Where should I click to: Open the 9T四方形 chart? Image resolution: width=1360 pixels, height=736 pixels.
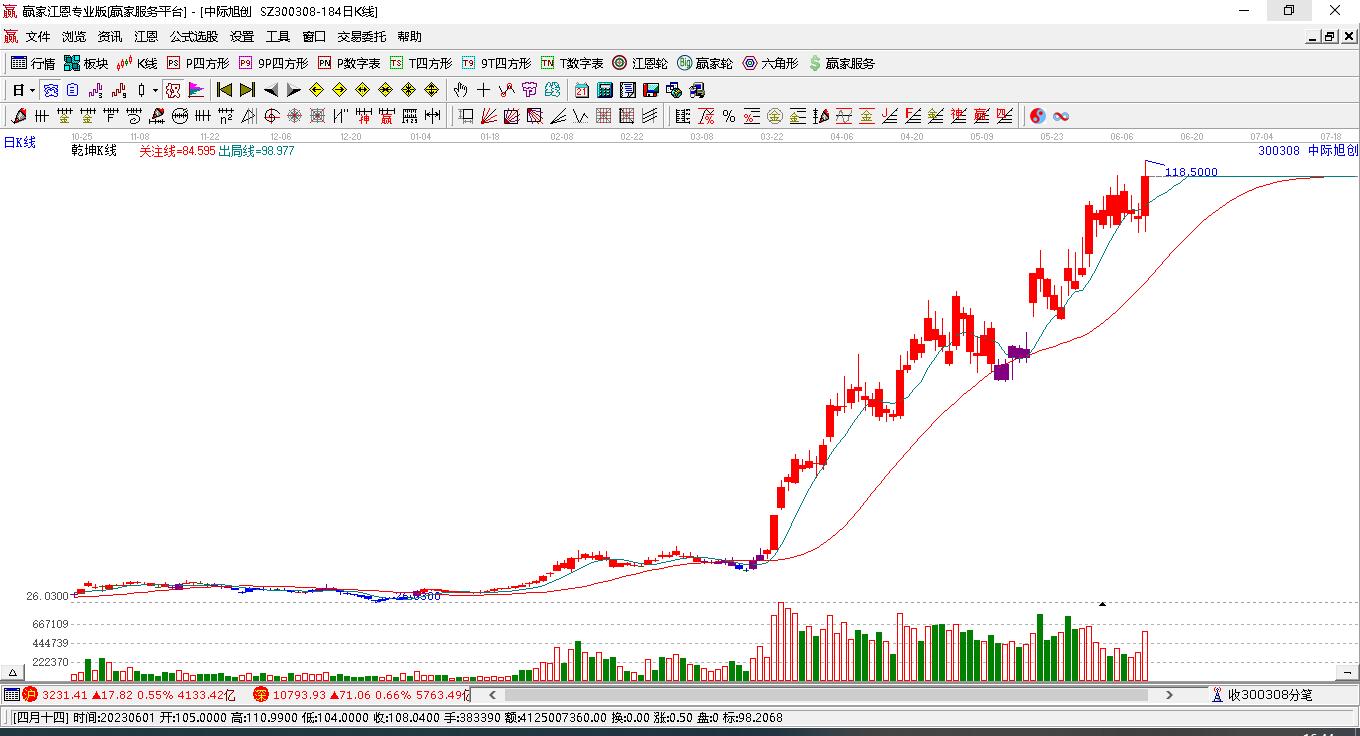coord(496,63)
